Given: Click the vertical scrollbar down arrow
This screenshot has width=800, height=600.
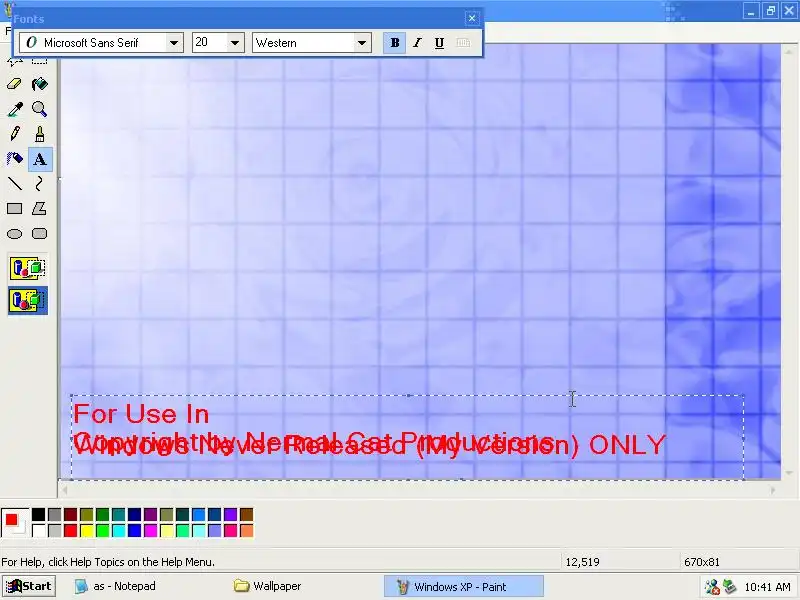Looking at the screenshot, I should [x=789, y=473].
